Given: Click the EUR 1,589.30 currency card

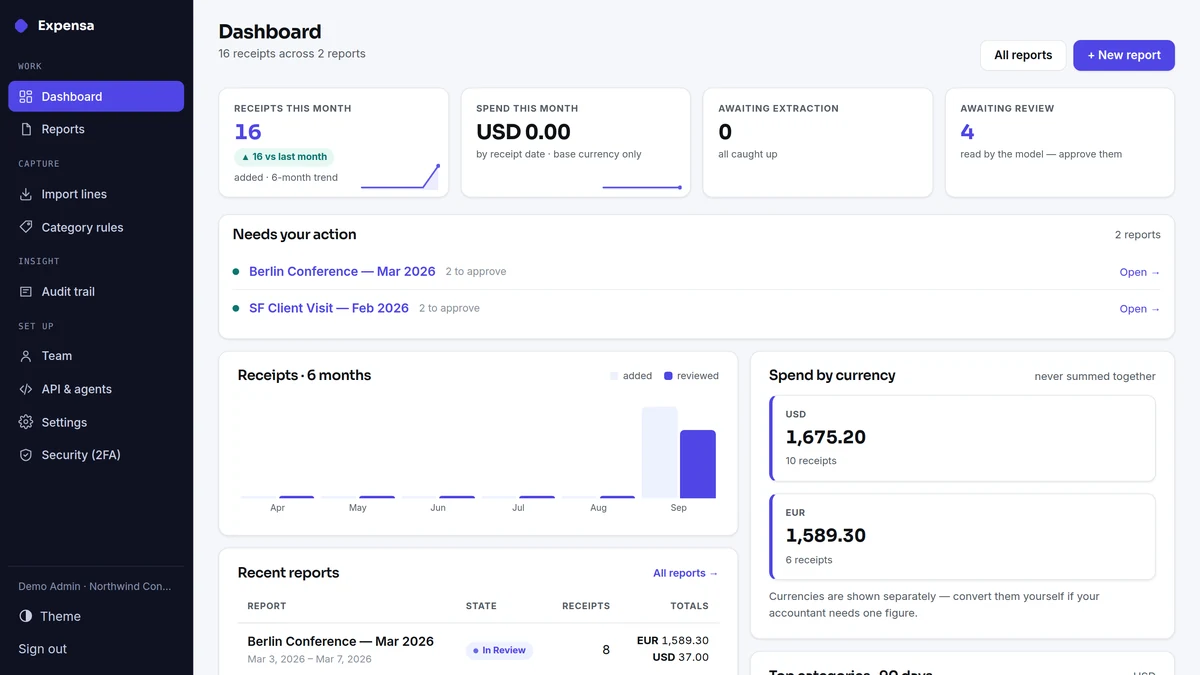Looking at the screenshot, I should (x=962, y=536).
